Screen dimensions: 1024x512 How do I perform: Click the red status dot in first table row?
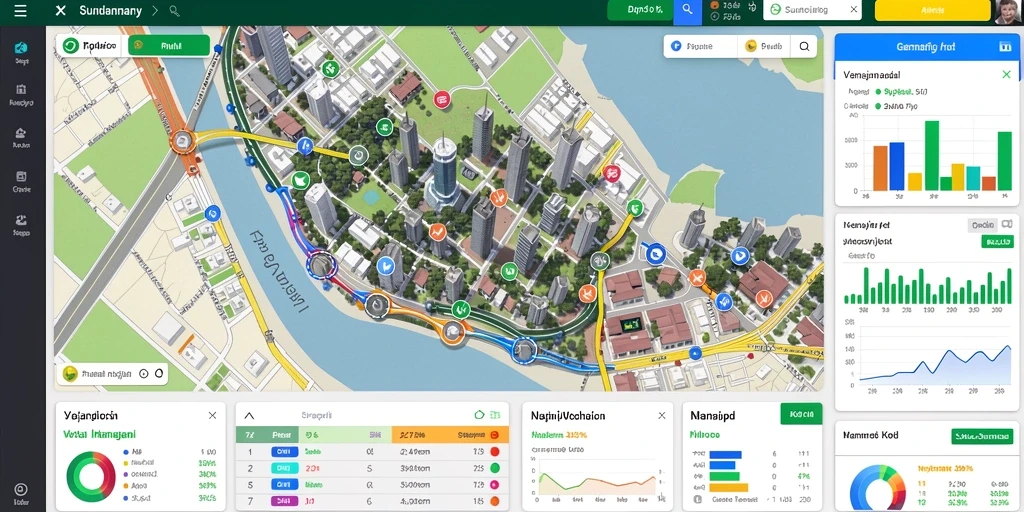point(494,451)
